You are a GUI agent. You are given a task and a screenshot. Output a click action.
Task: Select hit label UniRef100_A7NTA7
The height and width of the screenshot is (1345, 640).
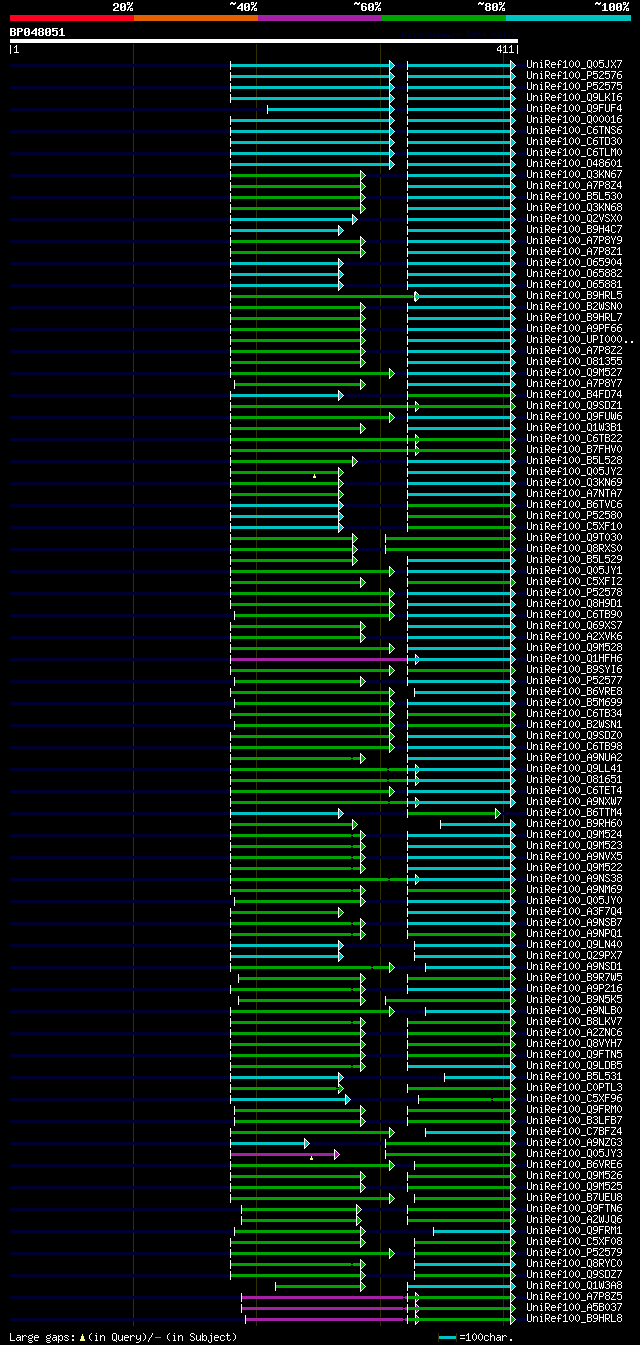[x=574, y=493]
